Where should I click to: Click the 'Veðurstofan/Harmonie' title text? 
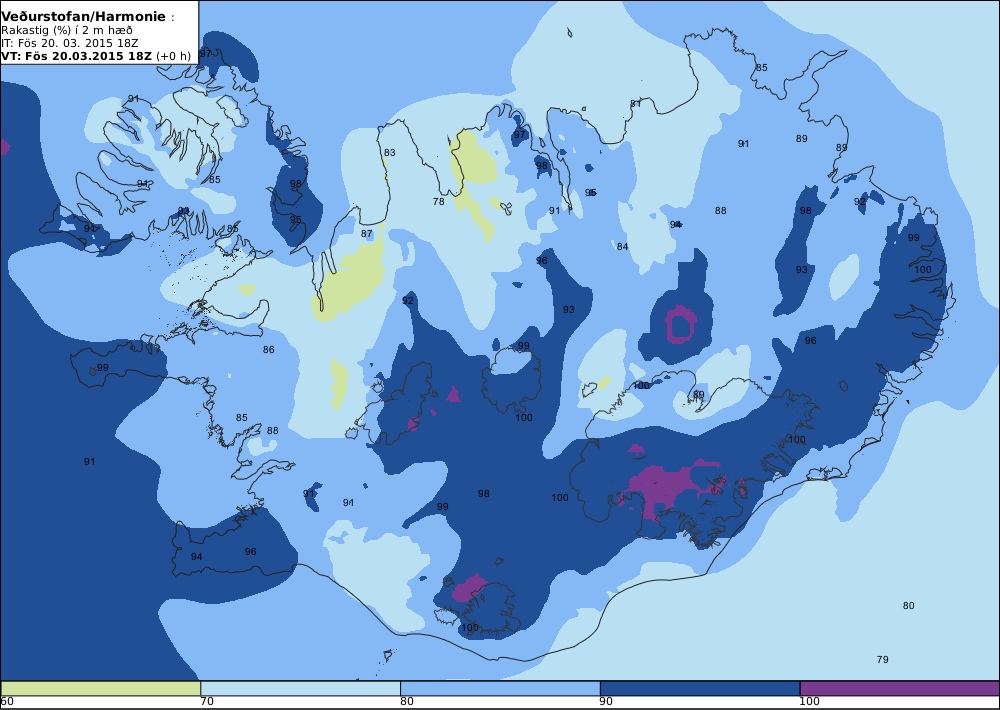83,17
